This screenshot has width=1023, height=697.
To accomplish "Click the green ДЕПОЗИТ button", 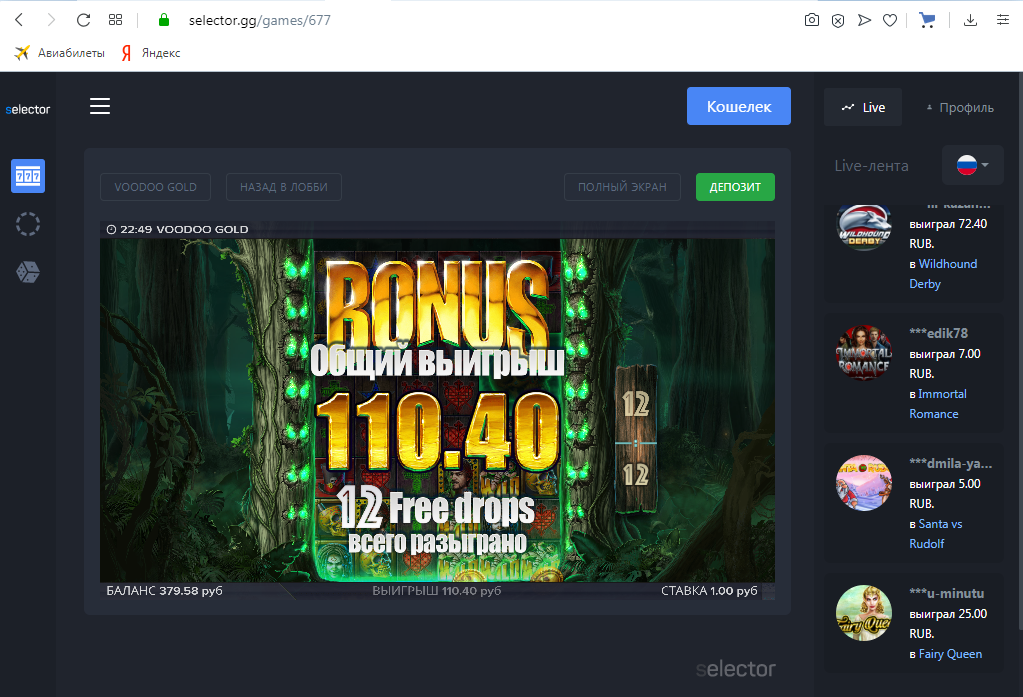I will [x=735, y=187].
